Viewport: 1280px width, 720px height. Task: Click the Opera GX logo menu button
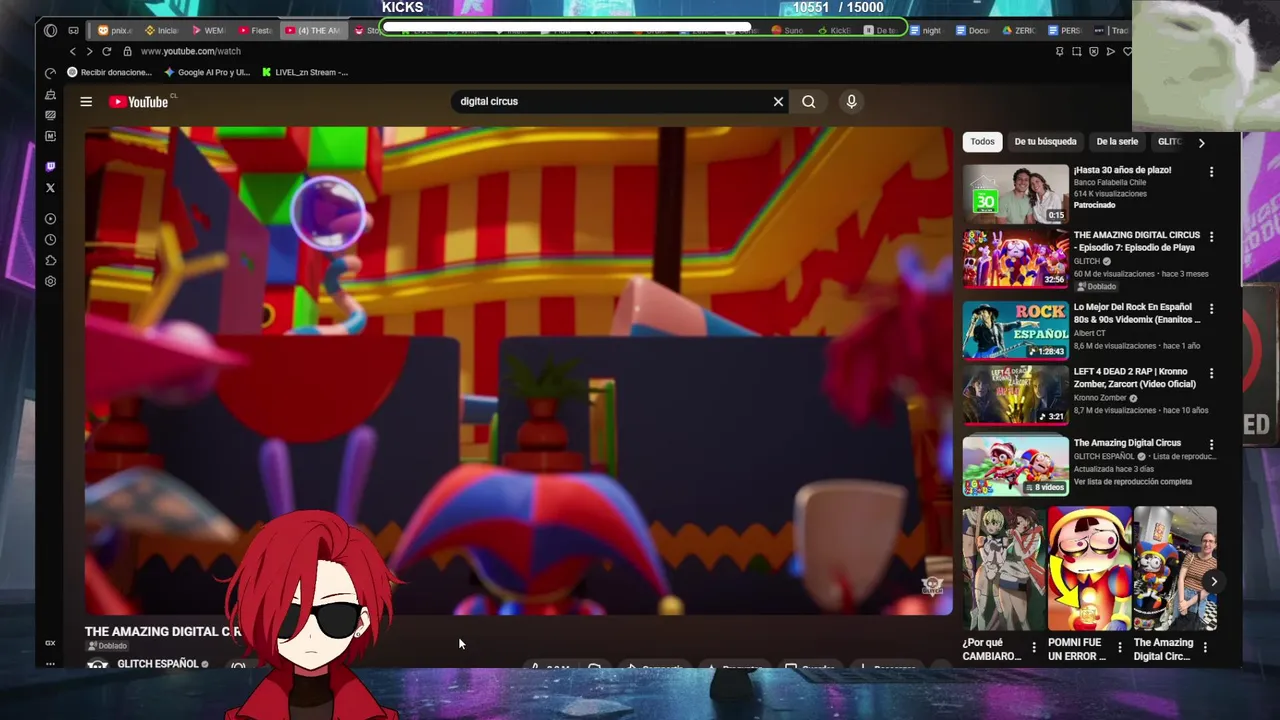click(50, 31)
